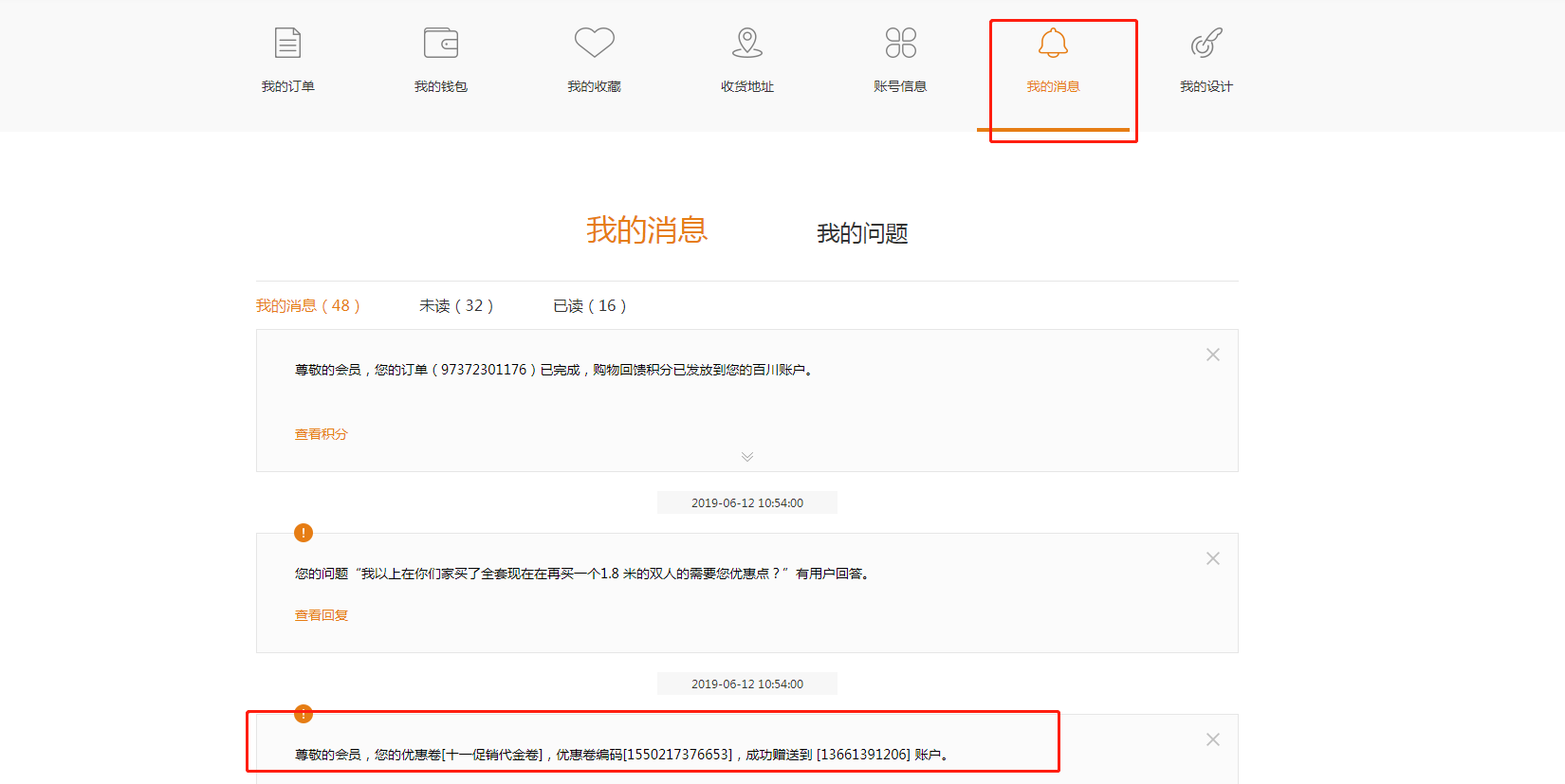Open the 我的设计 design icon

pyautogui.click(x=1206, y=44)
